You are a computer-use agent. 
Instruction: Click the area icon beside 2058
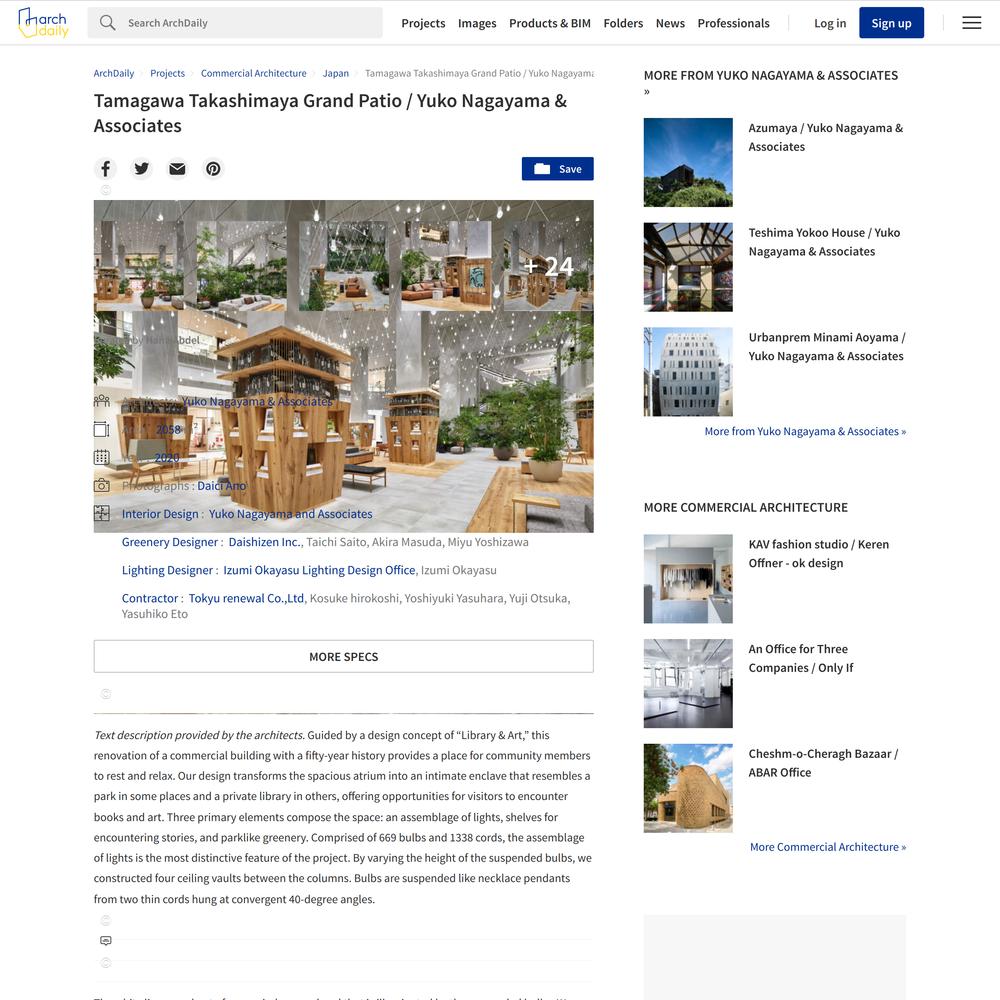tap(101, 429)
